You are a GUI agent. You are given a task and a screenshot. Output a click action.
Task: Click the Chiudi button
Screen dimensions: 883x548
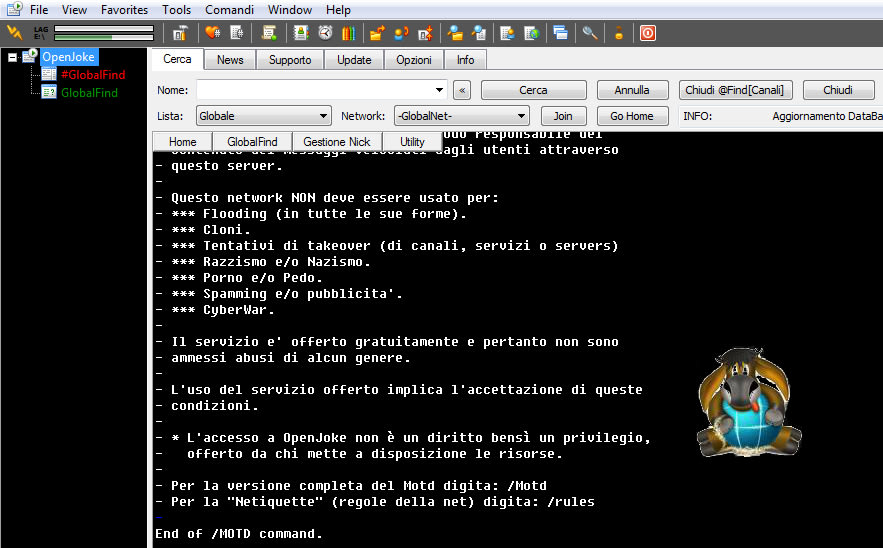[x=838, y=90]
